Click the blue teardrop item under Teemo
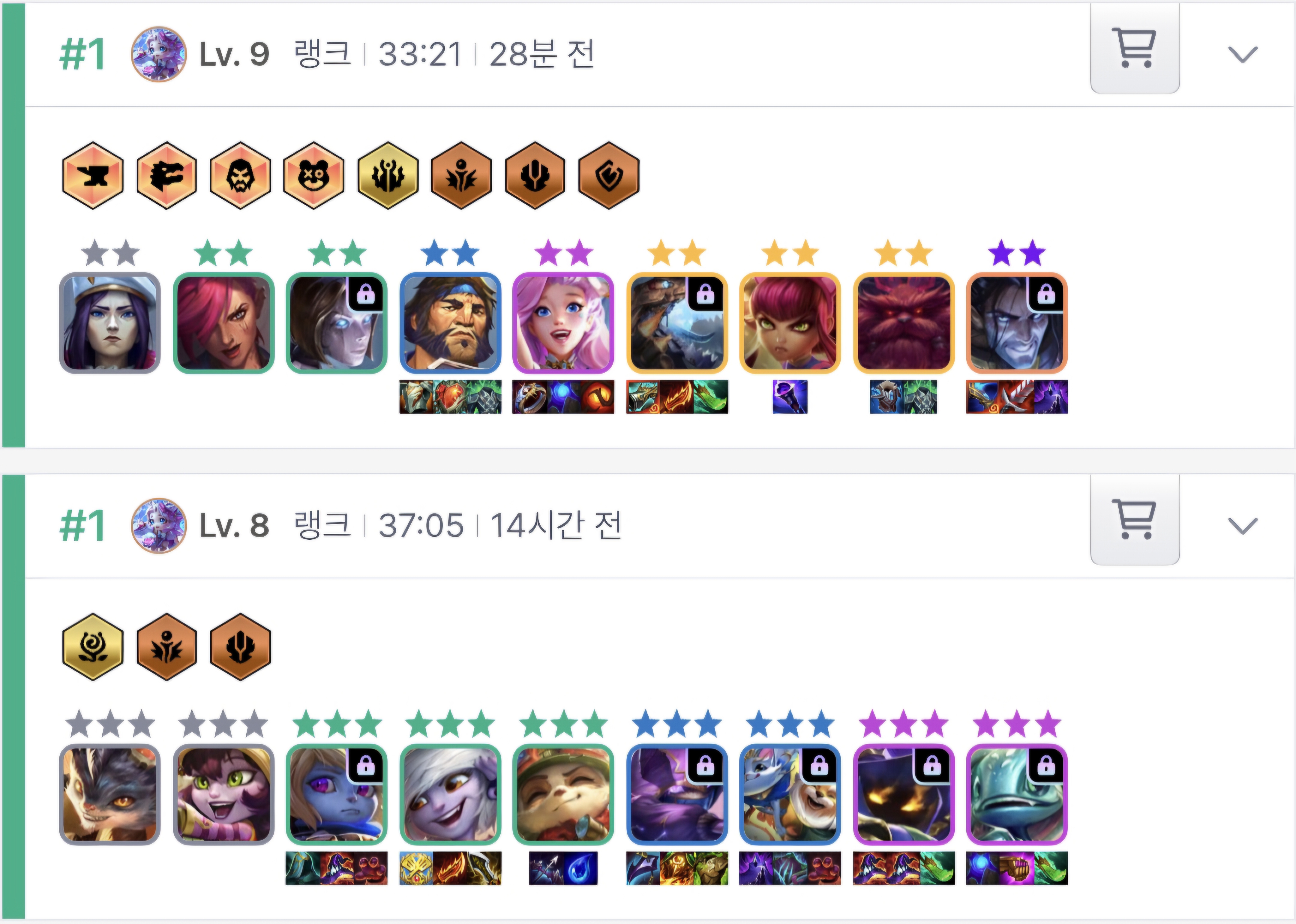Image resolution: width=1296 pixels, height=924 pixels. tap(580, 868)
